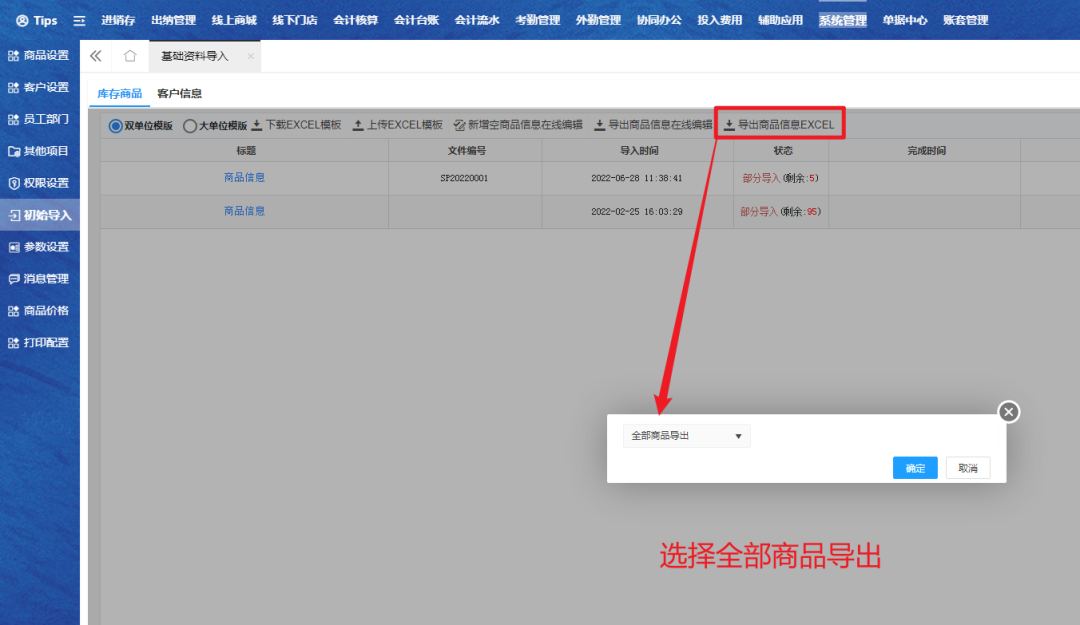Viewport: 1080px width, 625px height.
Task: Open the 系统管理 top menu
Action: 842,20
